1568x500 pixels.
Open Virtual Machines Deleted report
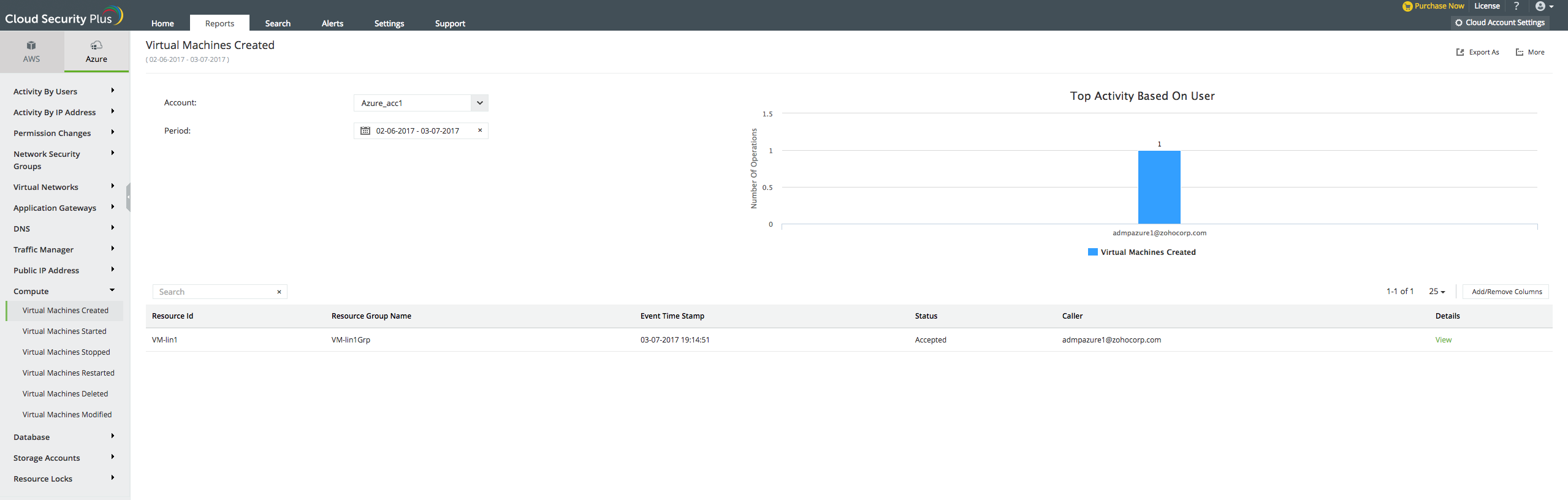pos(65,394)
